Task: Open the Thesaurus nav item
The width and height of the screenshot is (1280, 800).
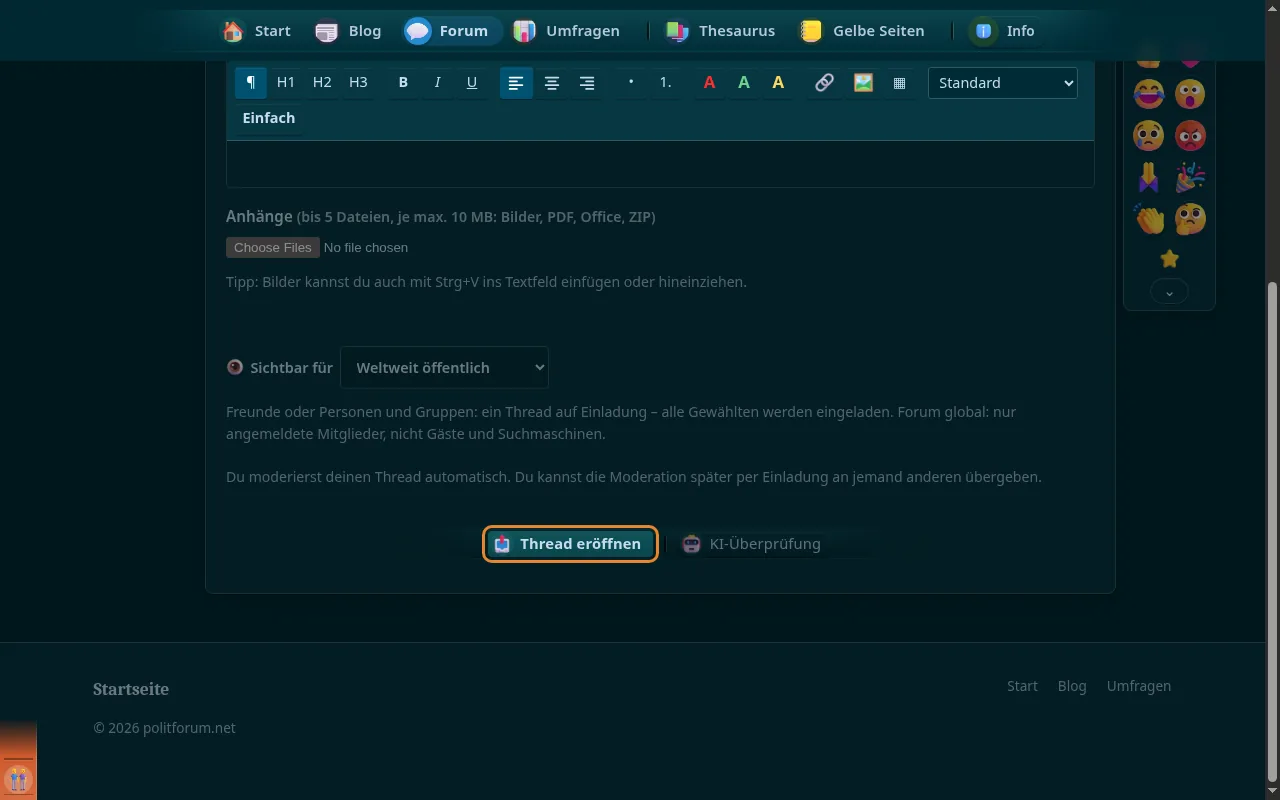Action: (x=719, y=31)
